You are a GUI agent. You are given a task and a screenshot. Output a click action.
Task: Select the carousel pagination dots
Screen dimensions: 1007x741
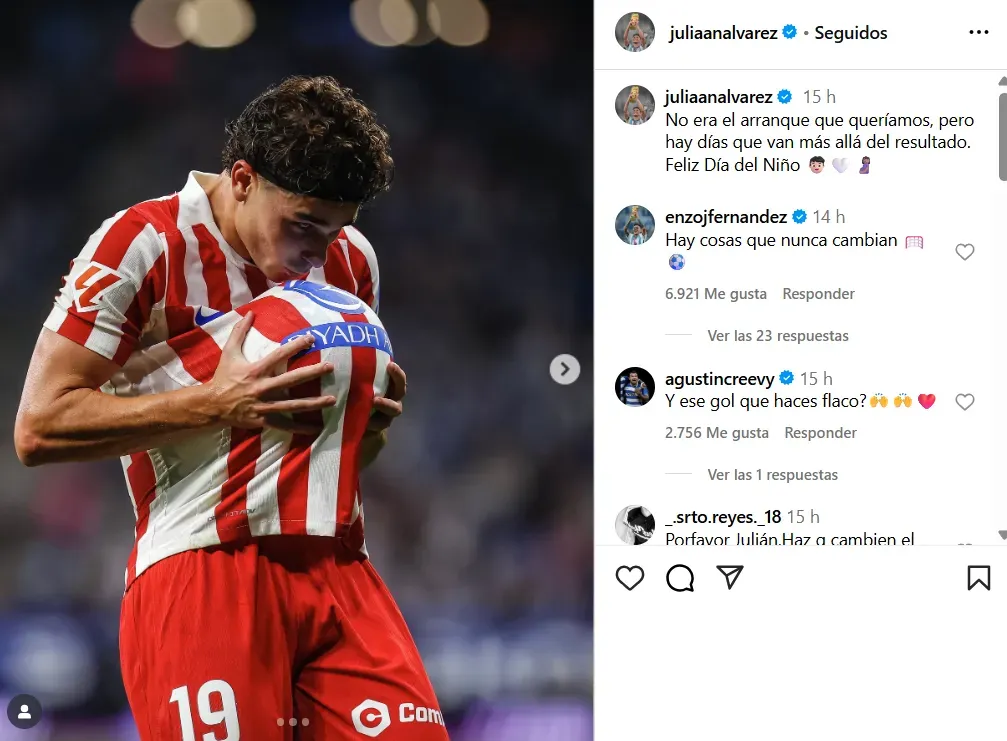(x=293, y=722)
